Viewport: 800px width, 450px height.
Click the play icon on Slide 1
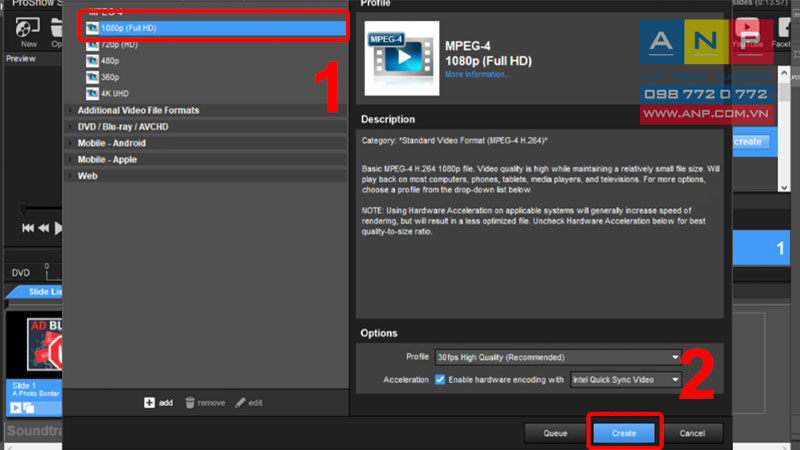[x=16, y=408]
